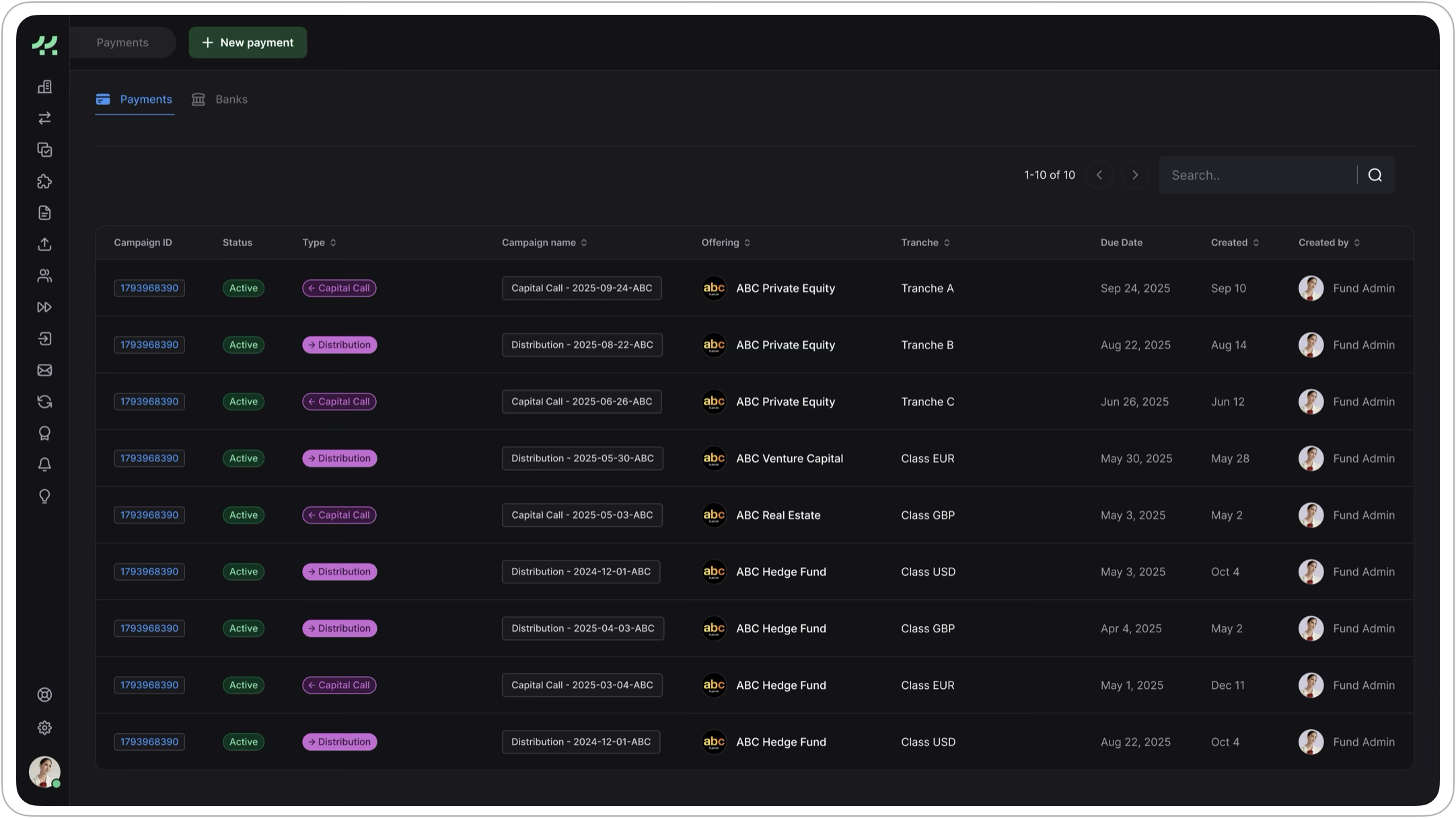The width and height of the screenshot is (1456, 818).
Task: Open campaign ID link for Tranche A
Action: [149, 288]
